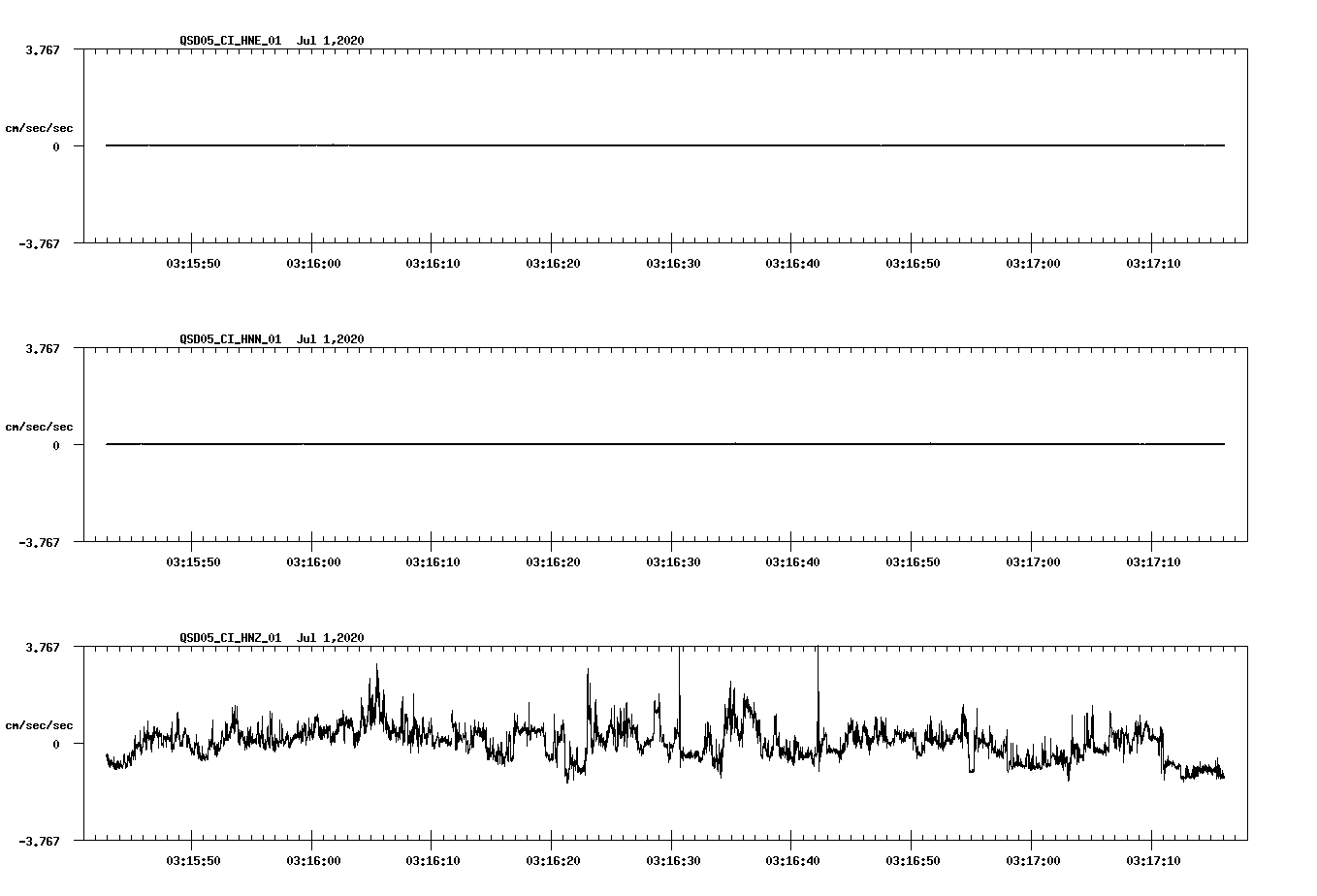Click 03:16:00 time label under HNN plot
This screenshot has width=1317, height=896.
(312, 562)
